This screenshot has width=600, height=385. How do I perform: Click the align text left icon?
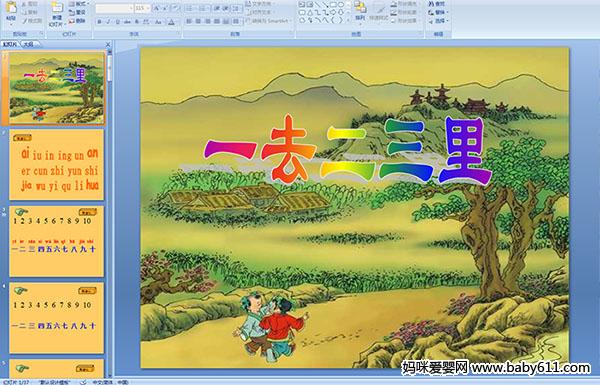(x=189, y=21)
